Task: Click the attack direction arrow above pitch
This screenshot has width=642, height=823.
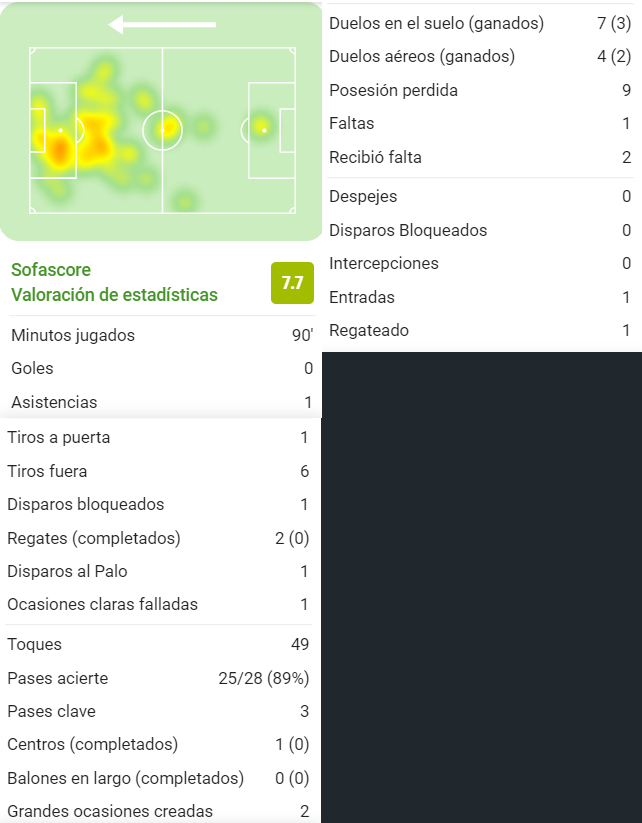Action: coord(162,25)
